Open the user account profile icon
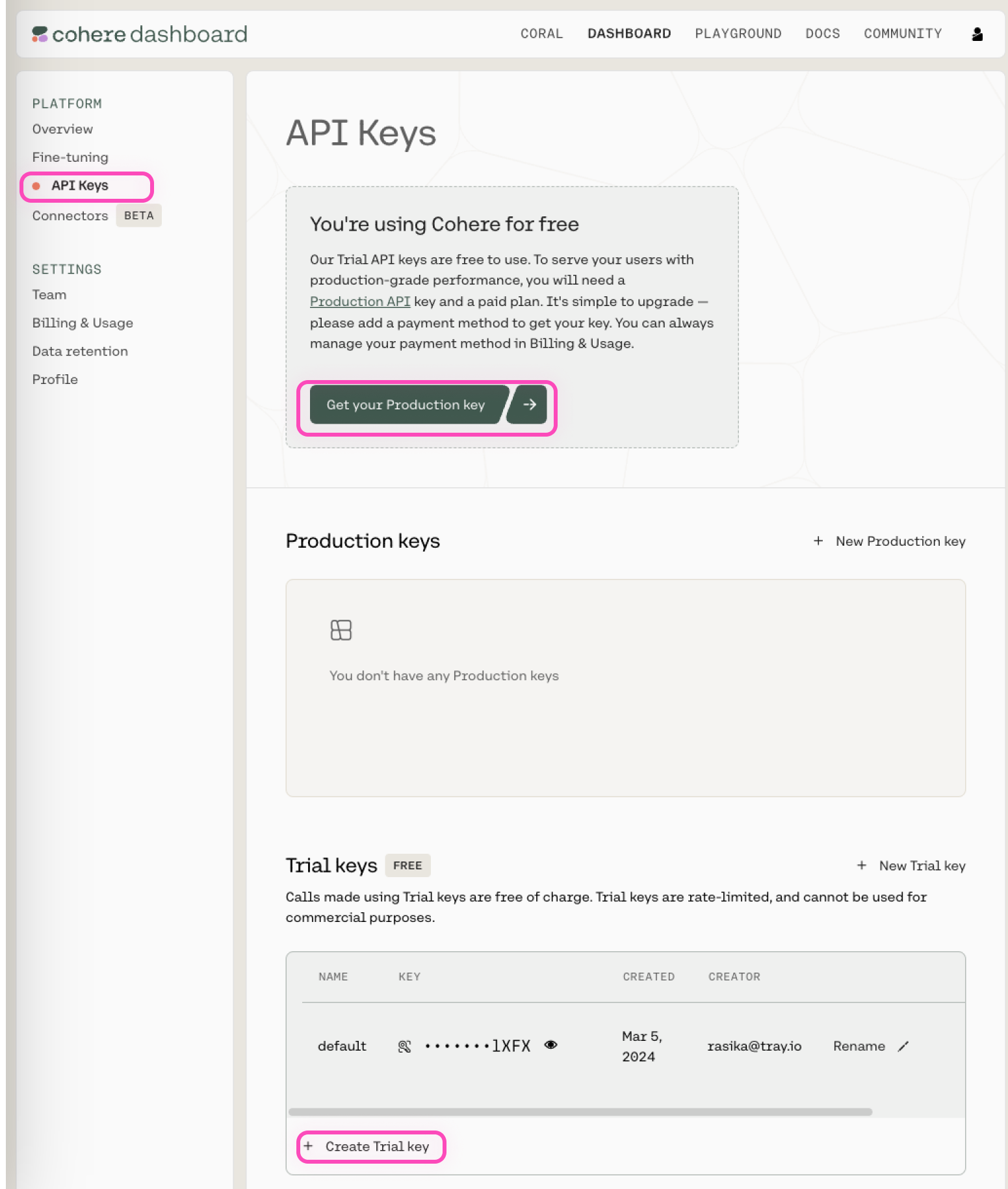The height and width of the screenshot is (1189, 1008). pos(977,34)
